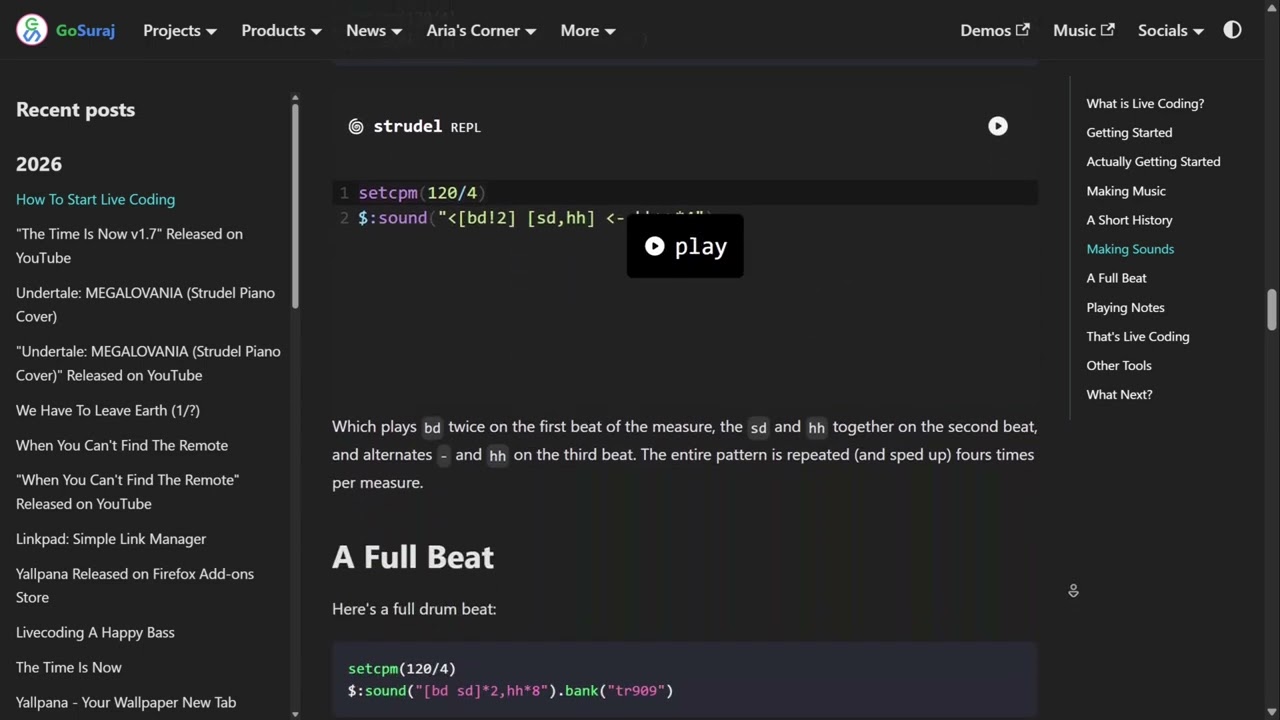Open 'Undertale: MEGALOVANIA (Strudel Piano Cover)' post
The height and width of the screenshot is (720, 1280).
(145, 304)
